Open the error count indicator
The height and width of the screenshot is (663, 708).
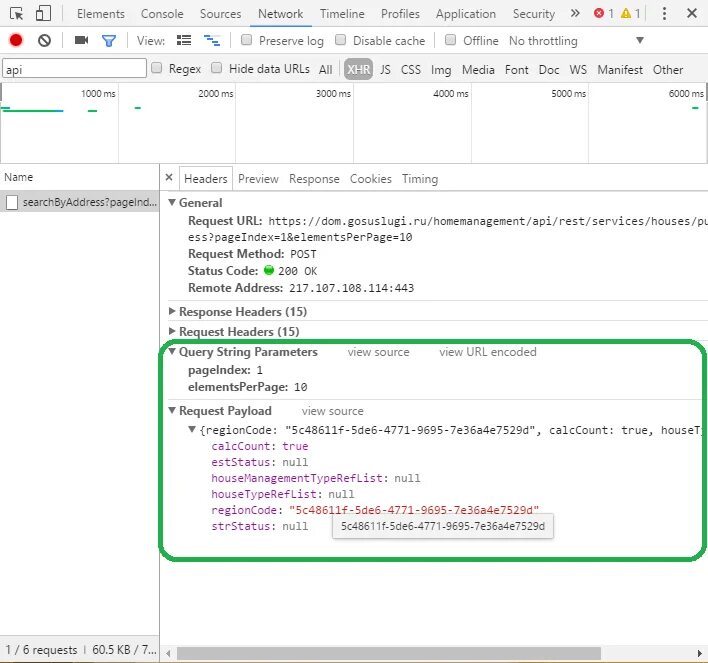click(x=604, y=14)
